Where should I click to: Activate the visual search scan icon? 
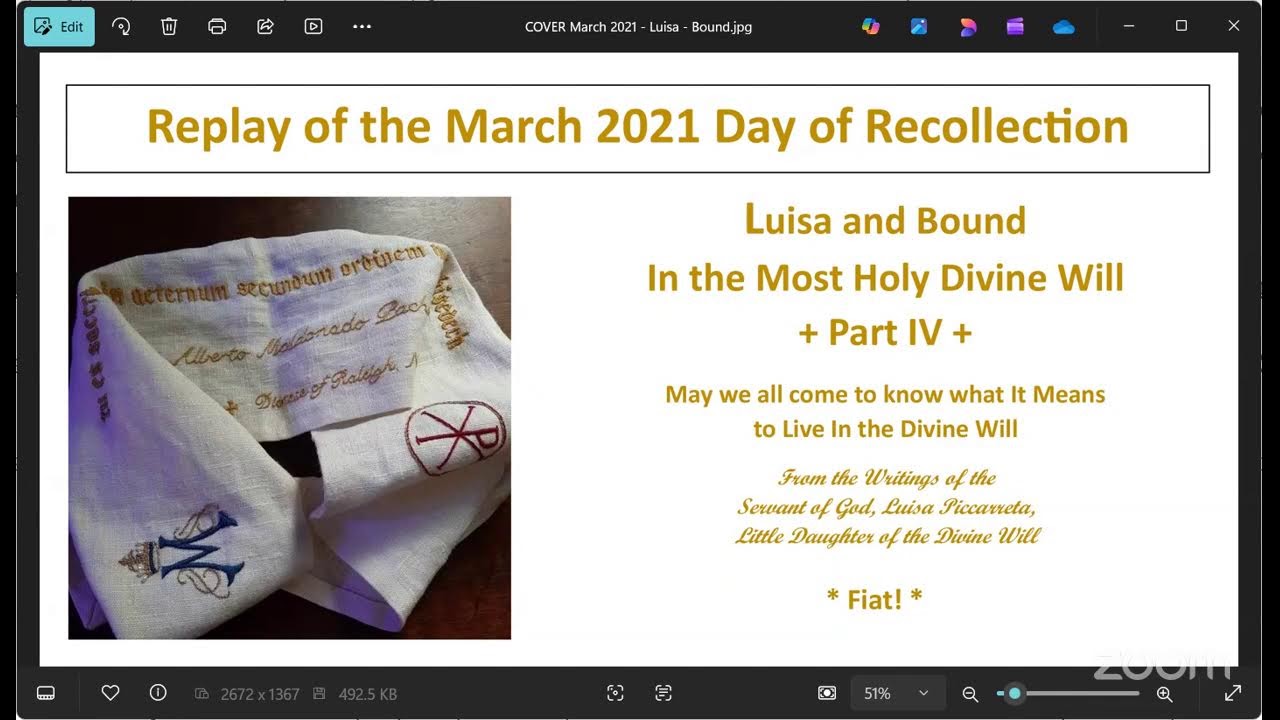point(615,693)
